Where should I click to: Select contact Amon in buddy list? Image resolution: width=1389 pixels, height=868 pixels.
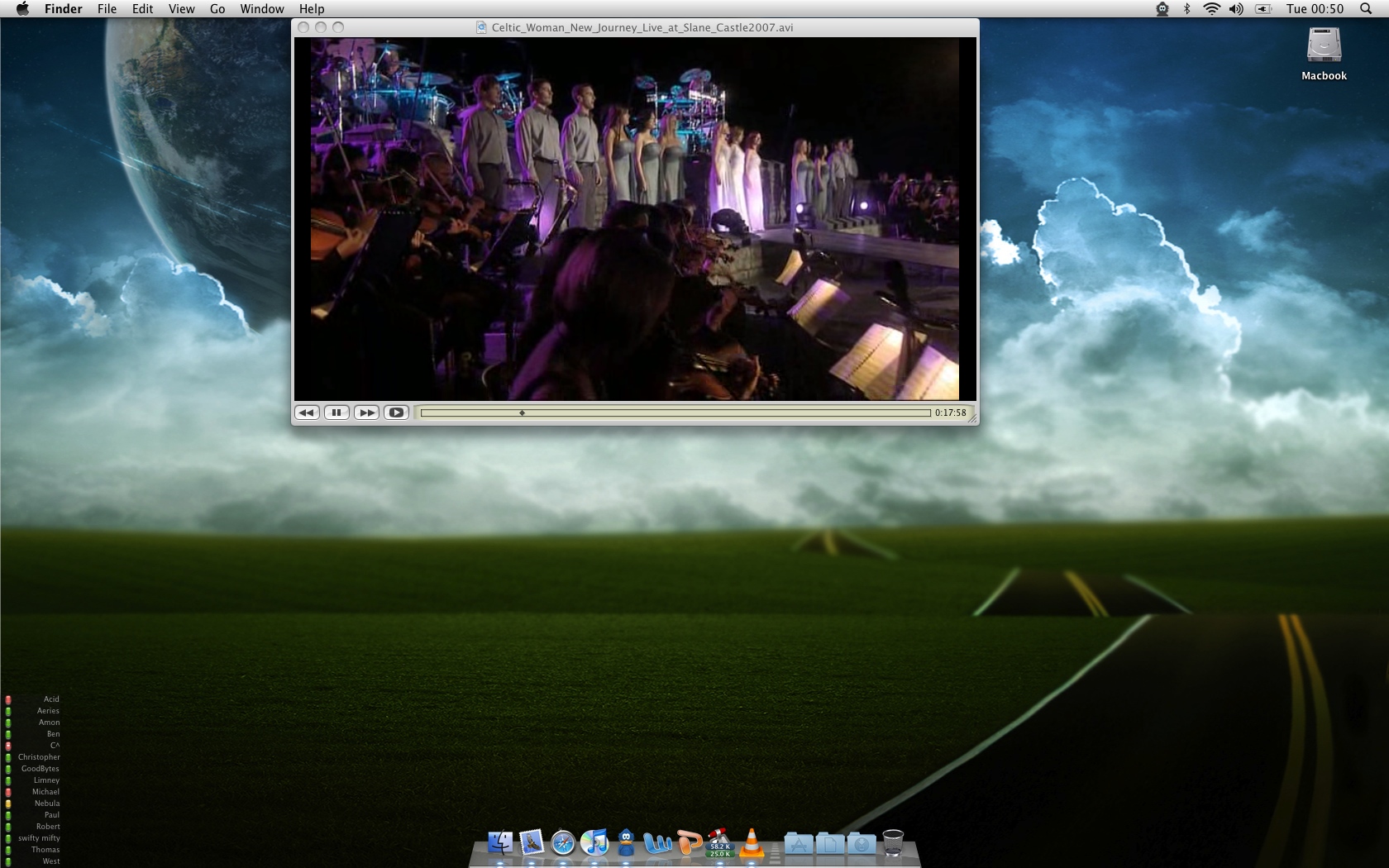49,723
